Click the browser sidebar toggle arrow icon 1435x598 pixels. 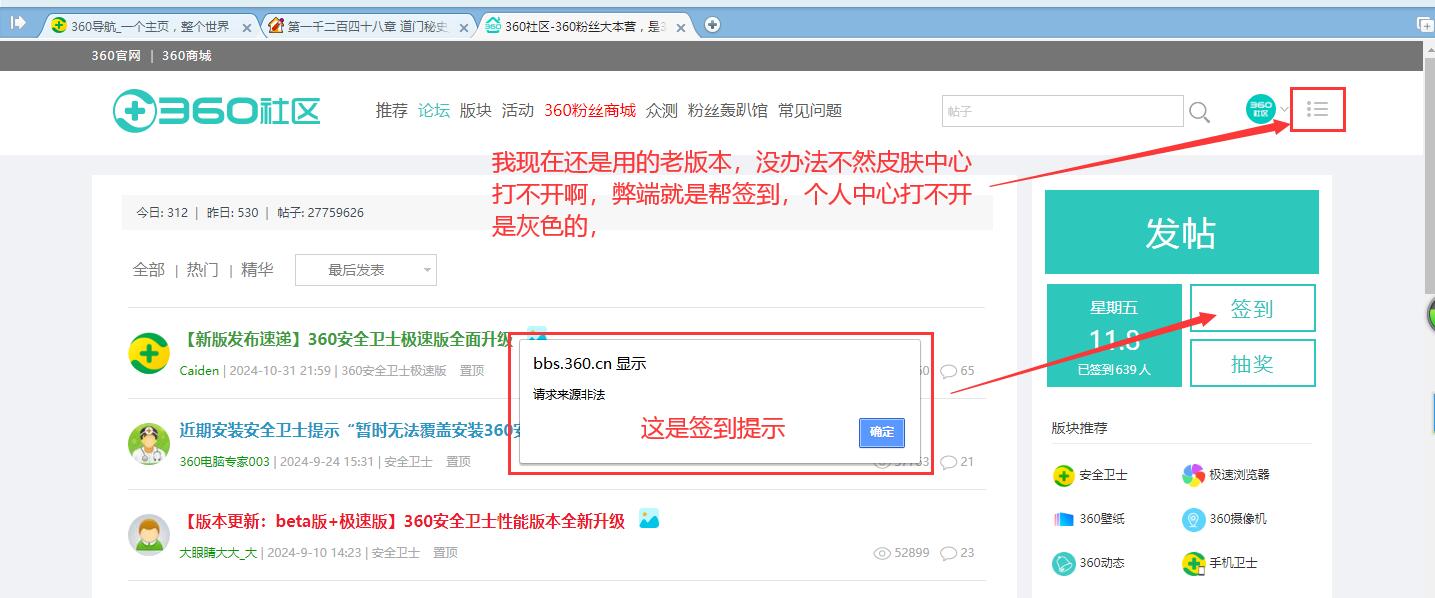pos(18,22)
